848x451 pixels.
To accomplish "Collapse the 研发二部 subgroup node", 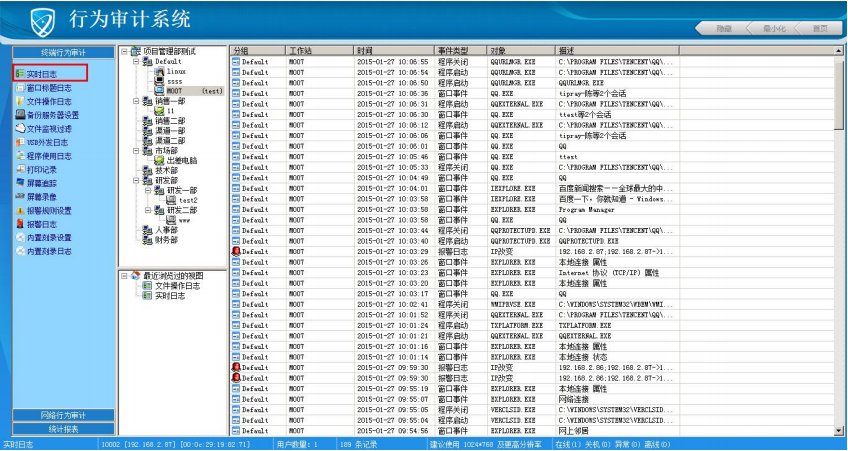I will click(x=148, y=210).
